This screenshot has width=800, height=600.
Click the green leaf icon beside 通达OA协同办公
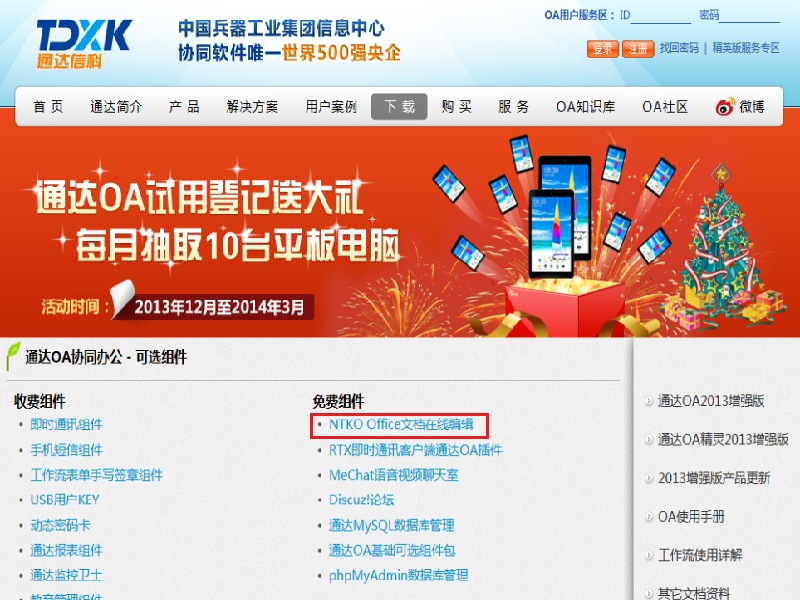[13, 356]
